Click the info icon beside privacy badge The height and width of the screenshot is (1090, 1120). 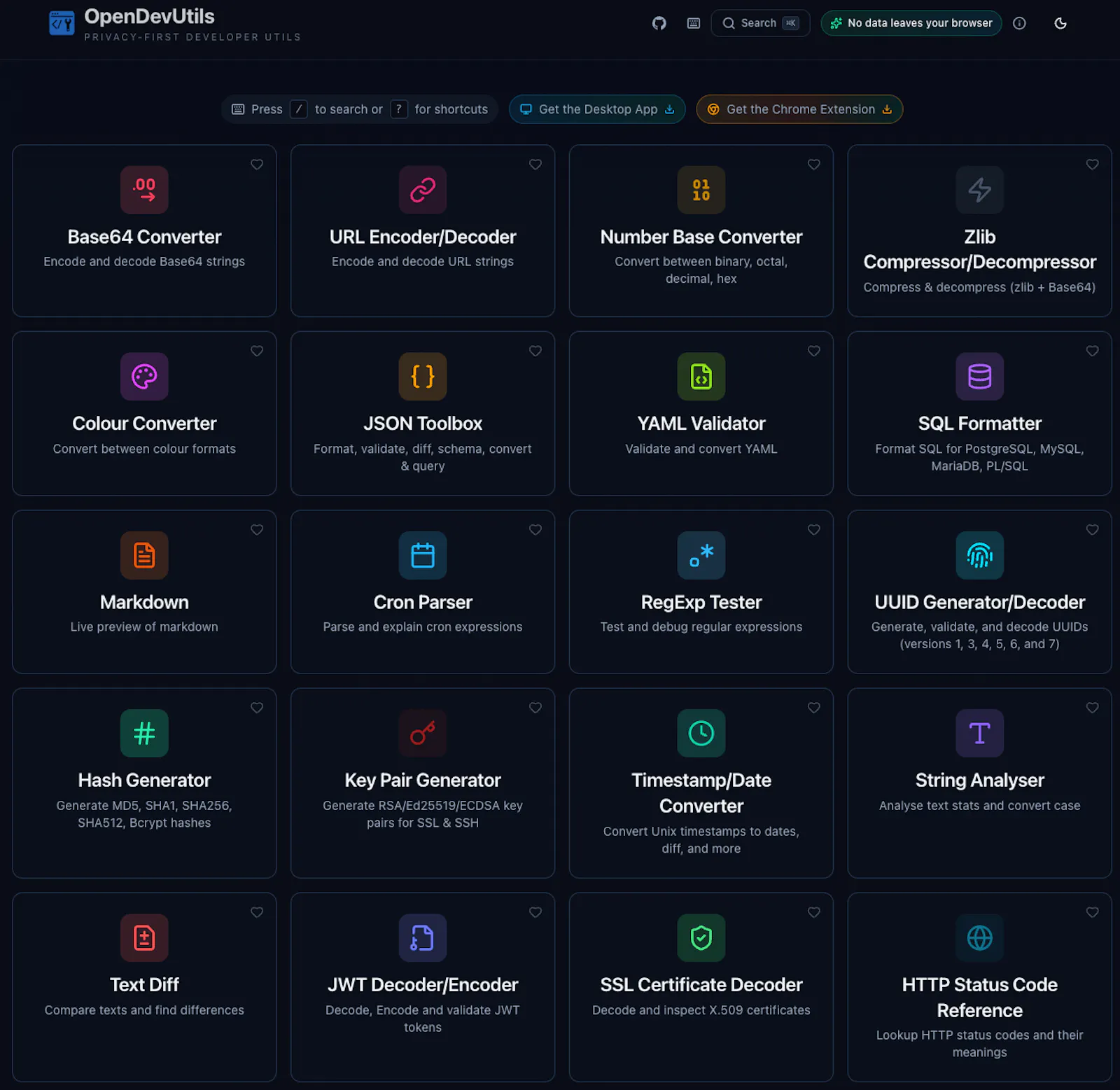1019,23
